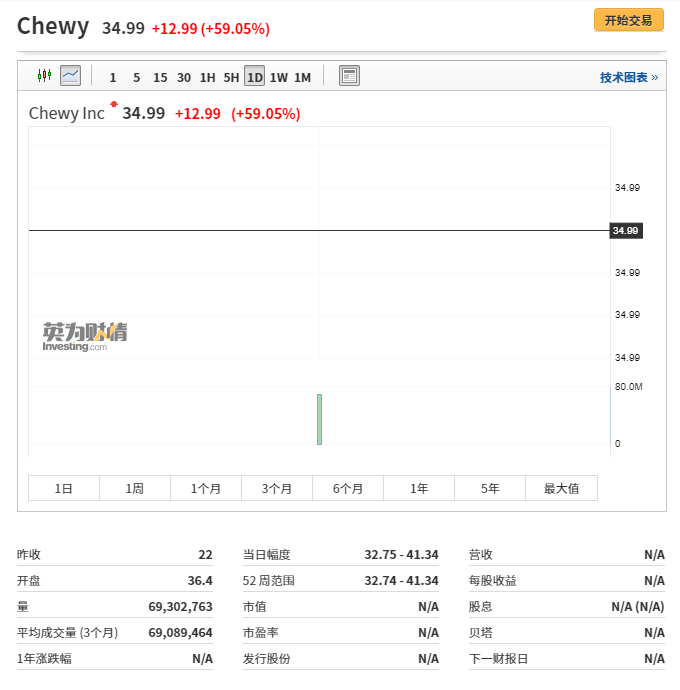The height and width of the screenshot is (690, 680).
Task: Click the 52 周范围 value 32.74 - 41.34
Action: 401,580
